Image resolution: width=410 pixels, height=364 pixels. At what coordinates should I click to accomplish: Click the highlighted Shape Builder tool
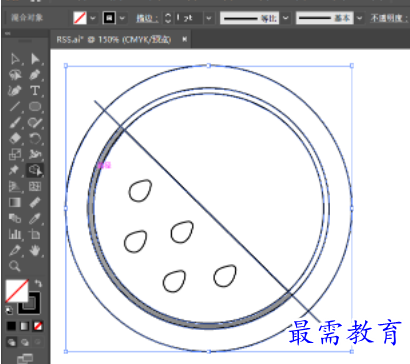tap(35, 170)
